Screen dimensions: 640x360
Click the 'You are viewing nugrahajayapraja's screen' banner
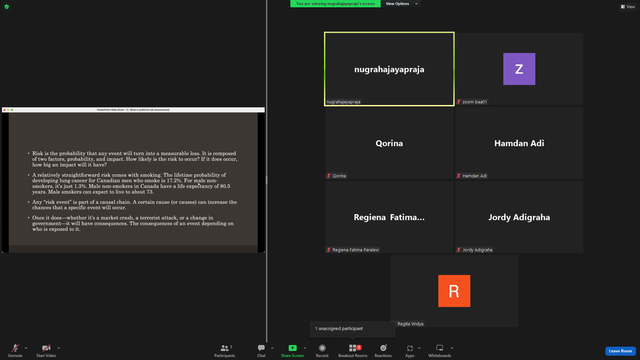click(x=335, y=4)
